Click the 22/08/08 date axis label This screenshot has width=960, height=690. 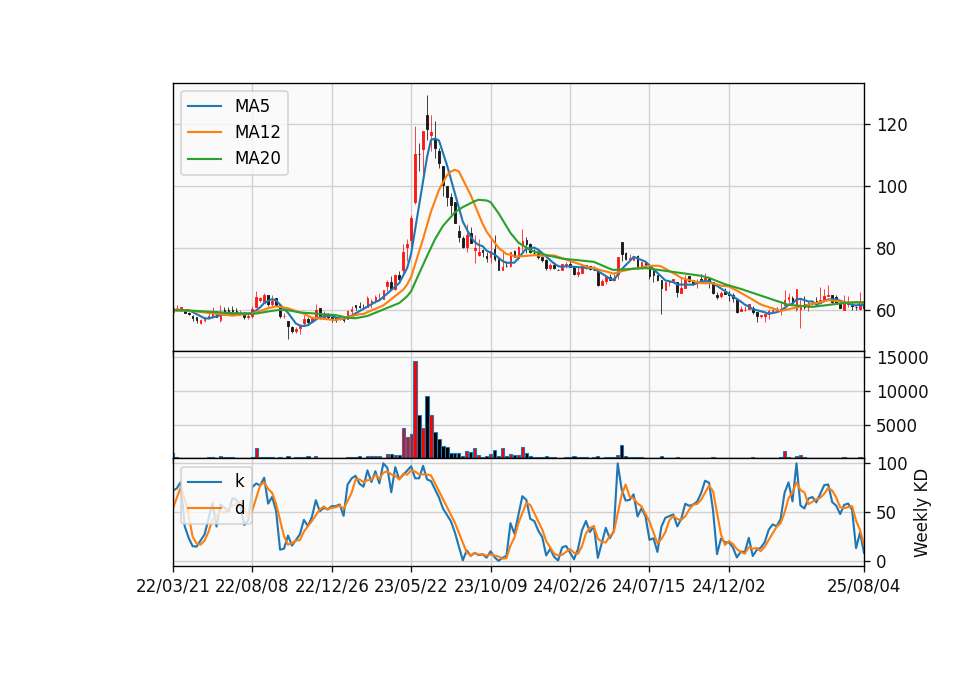coord(252,587)
